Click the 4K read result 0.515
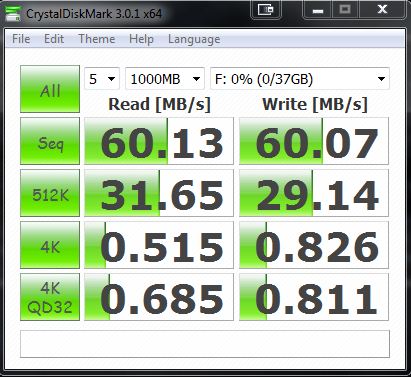The height and width of the screenshot is (377, 411). click(x=159, y=245)
